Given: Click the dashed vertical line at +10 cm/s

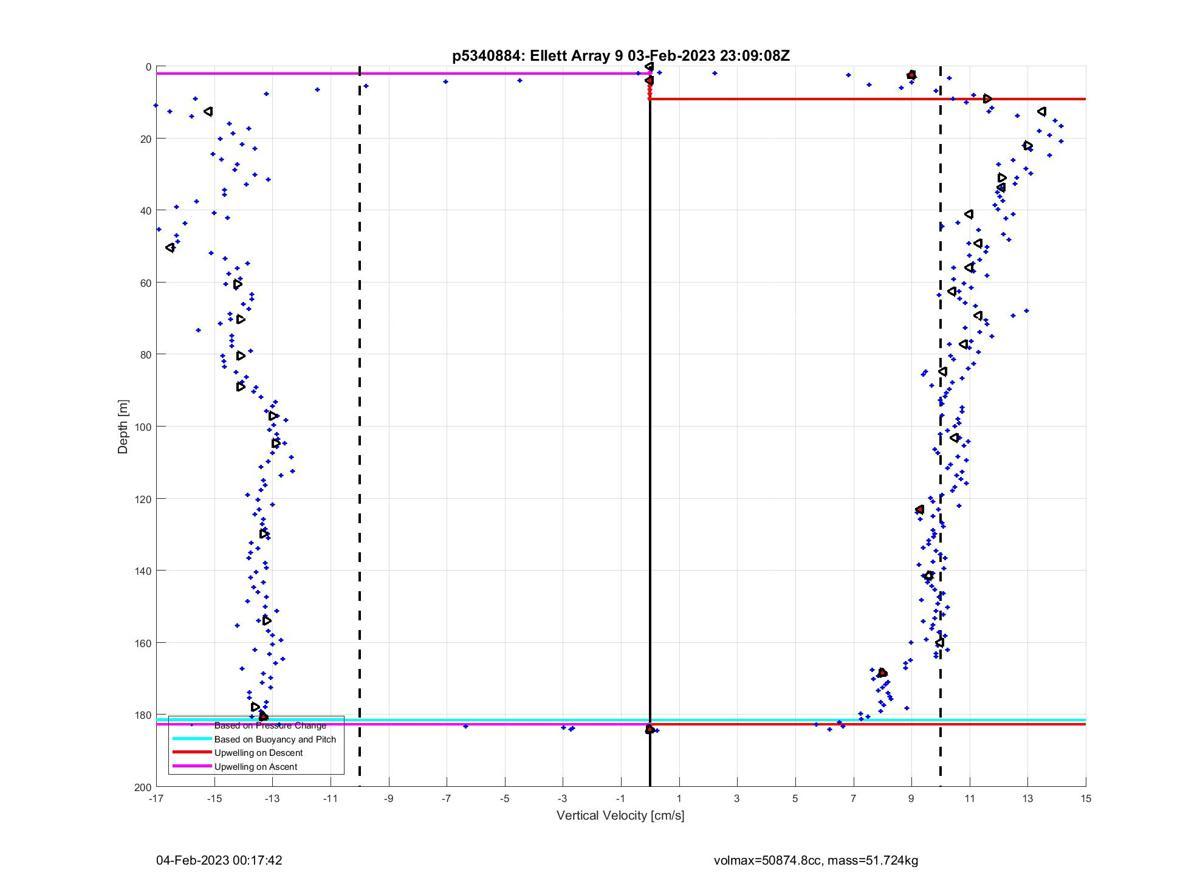Looking at the screenshot, I should click(x=940, y=427).
